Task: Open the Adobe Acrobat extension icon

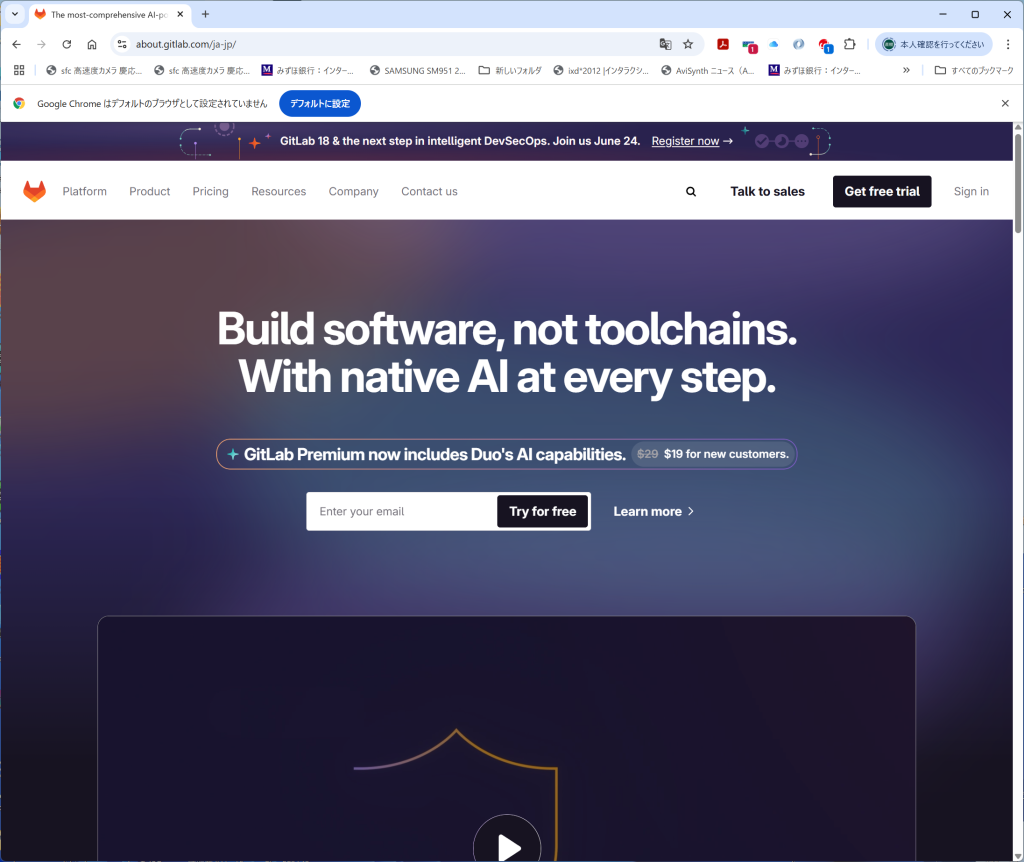Action: pos(723,44)
